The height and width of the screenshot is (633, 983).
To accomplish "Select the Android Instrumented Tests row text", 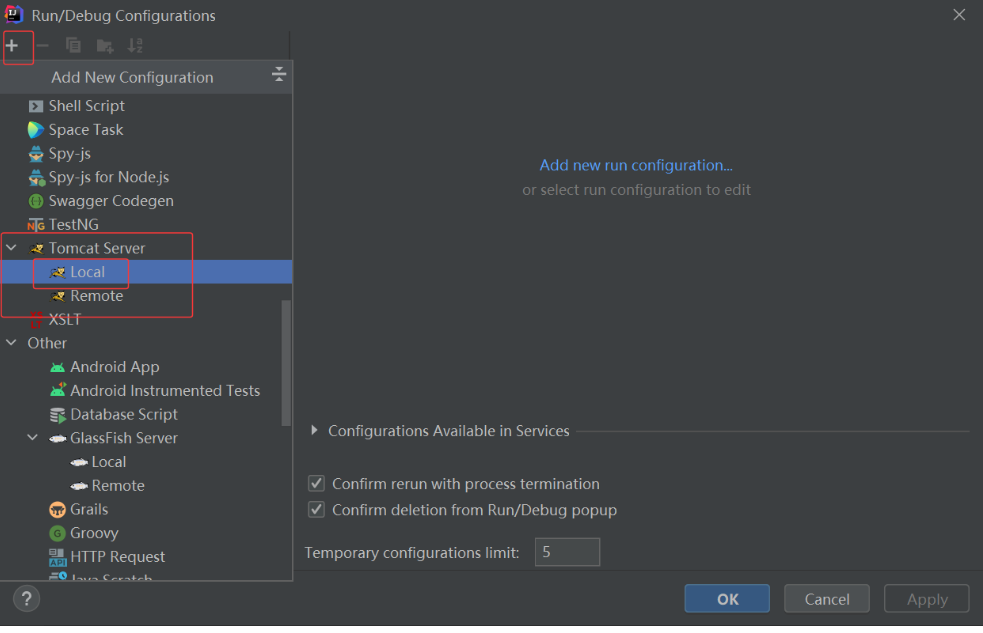I will [165, 391].
